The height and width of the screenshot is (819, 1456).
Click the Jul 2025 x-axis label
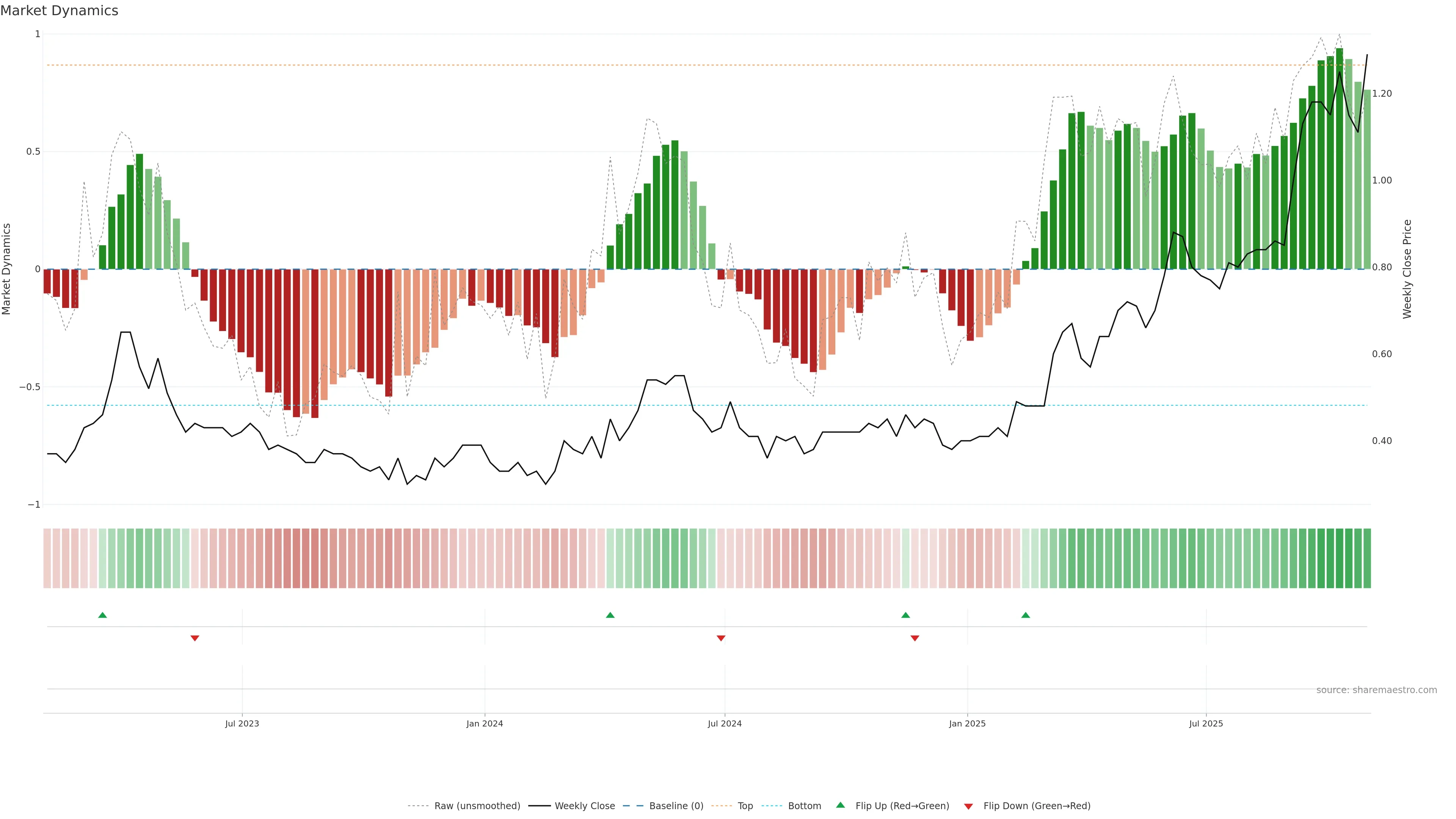coord(1206,723)
